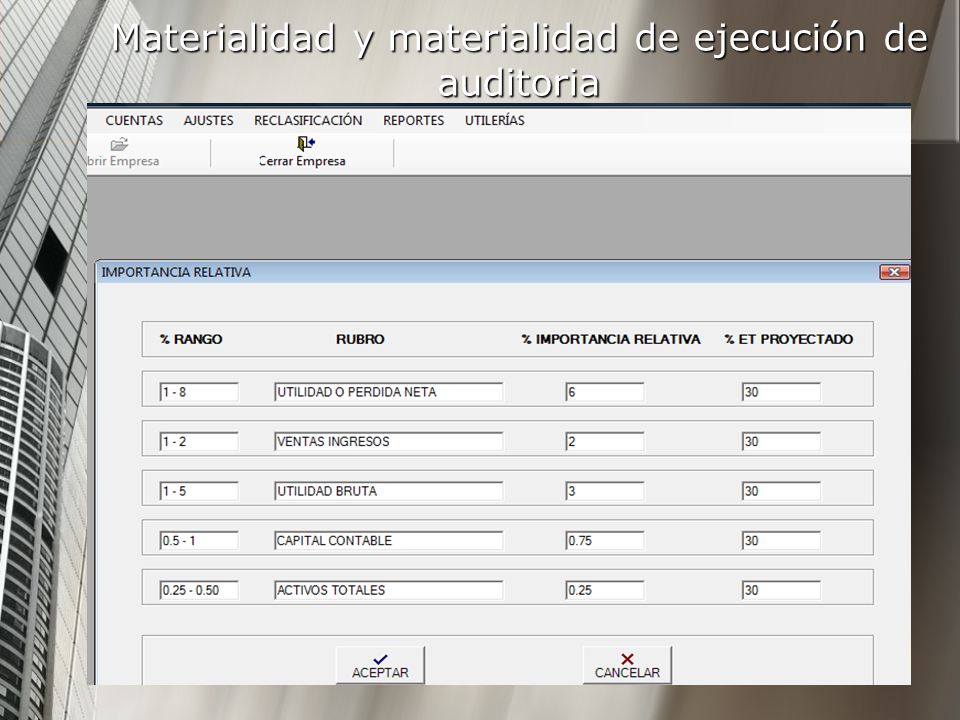
Task: Edit ET proyectado for Activos Totales
Action: point(781,590)
